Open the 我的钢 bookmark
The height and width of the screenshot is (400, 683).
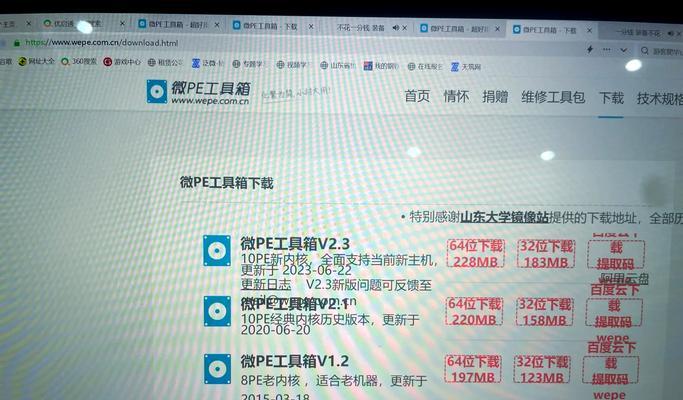point(380,66)
